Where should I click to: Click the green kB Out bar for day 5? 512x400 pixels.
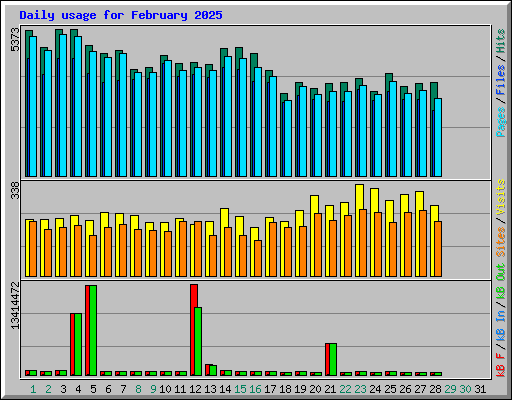(x=93, y=330)
